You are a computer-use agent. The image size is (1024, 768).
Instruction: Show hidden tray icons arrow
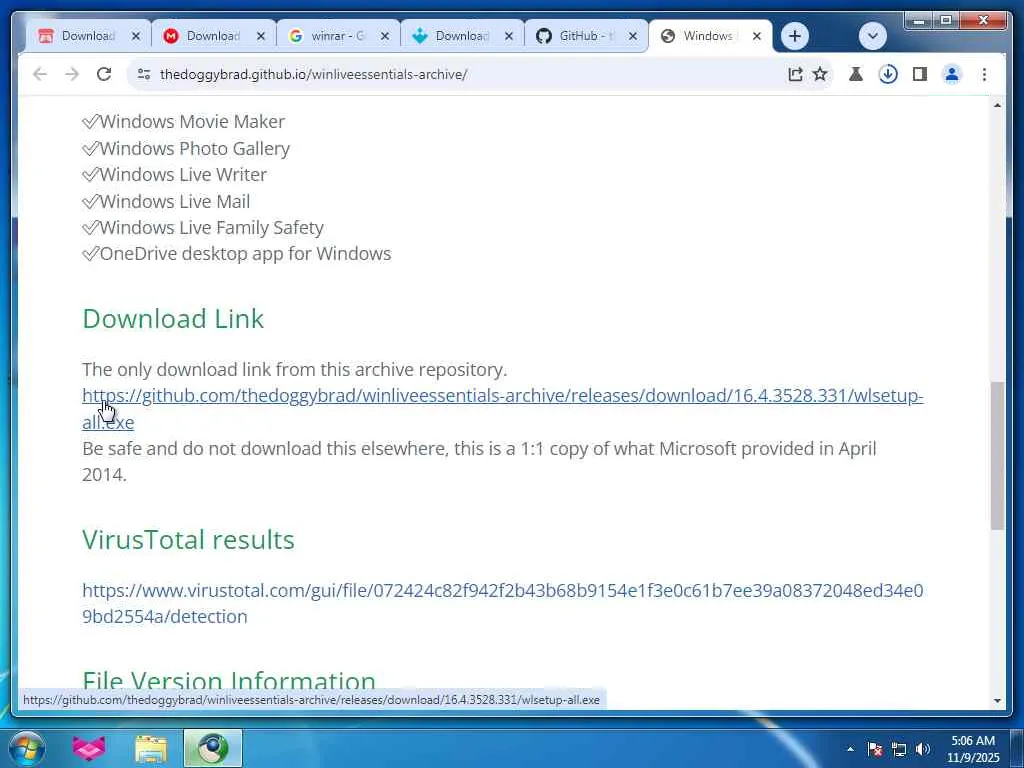(x=850, y=749)
